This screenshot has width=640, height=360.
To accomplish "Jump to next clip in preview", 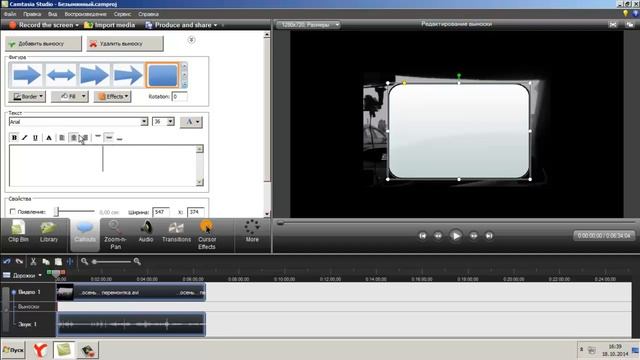I will click(489, 236).
